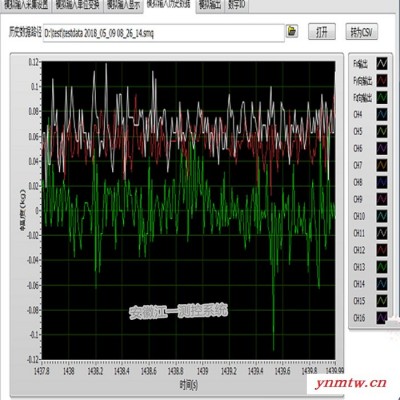The height and width of the screenshot is (400, 400).
Task: Open the green Fz output plot style icon
Action: [382, 97]
